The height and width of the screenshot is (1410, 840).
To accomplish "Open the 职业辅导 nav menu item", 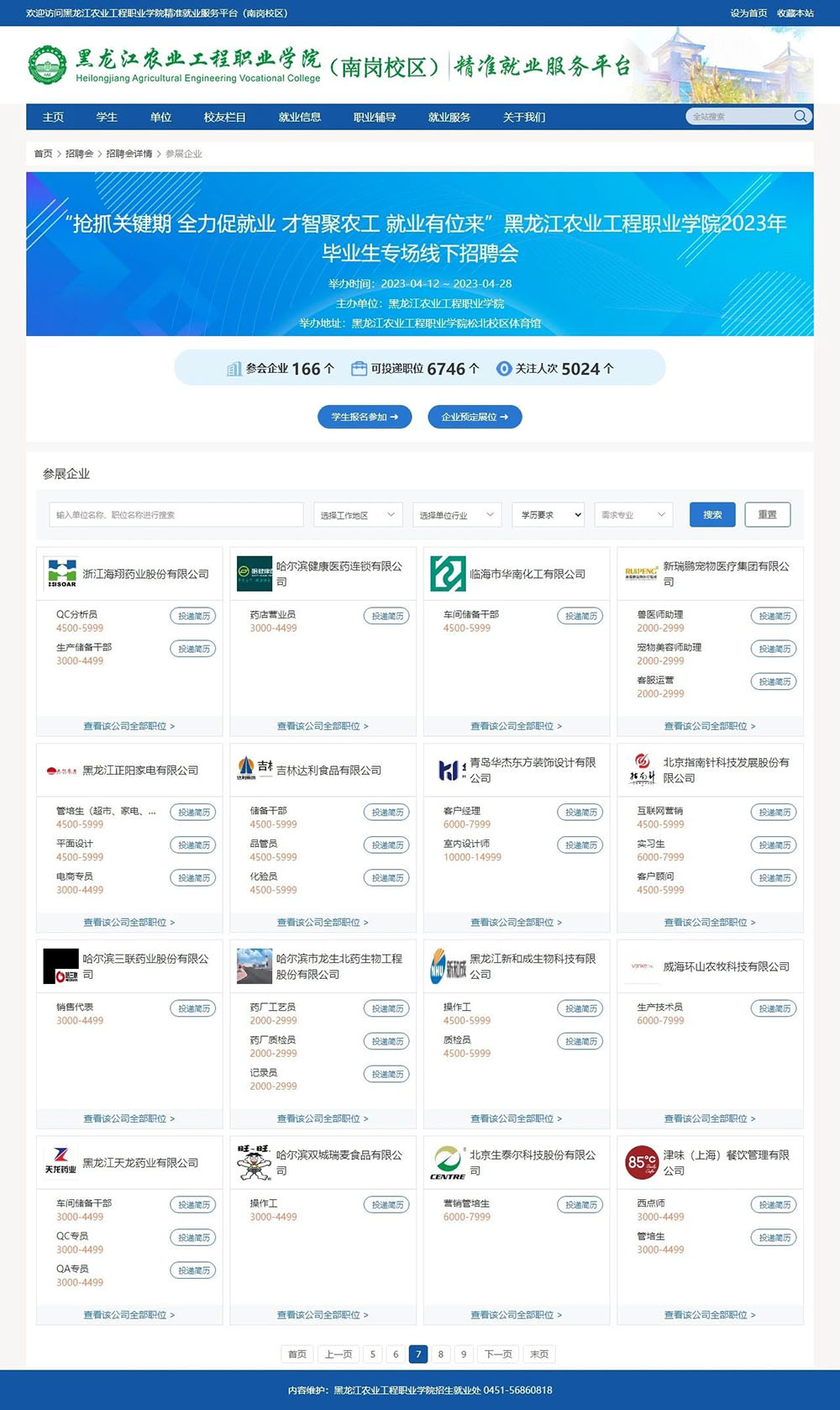I will [x=375, y=117].
